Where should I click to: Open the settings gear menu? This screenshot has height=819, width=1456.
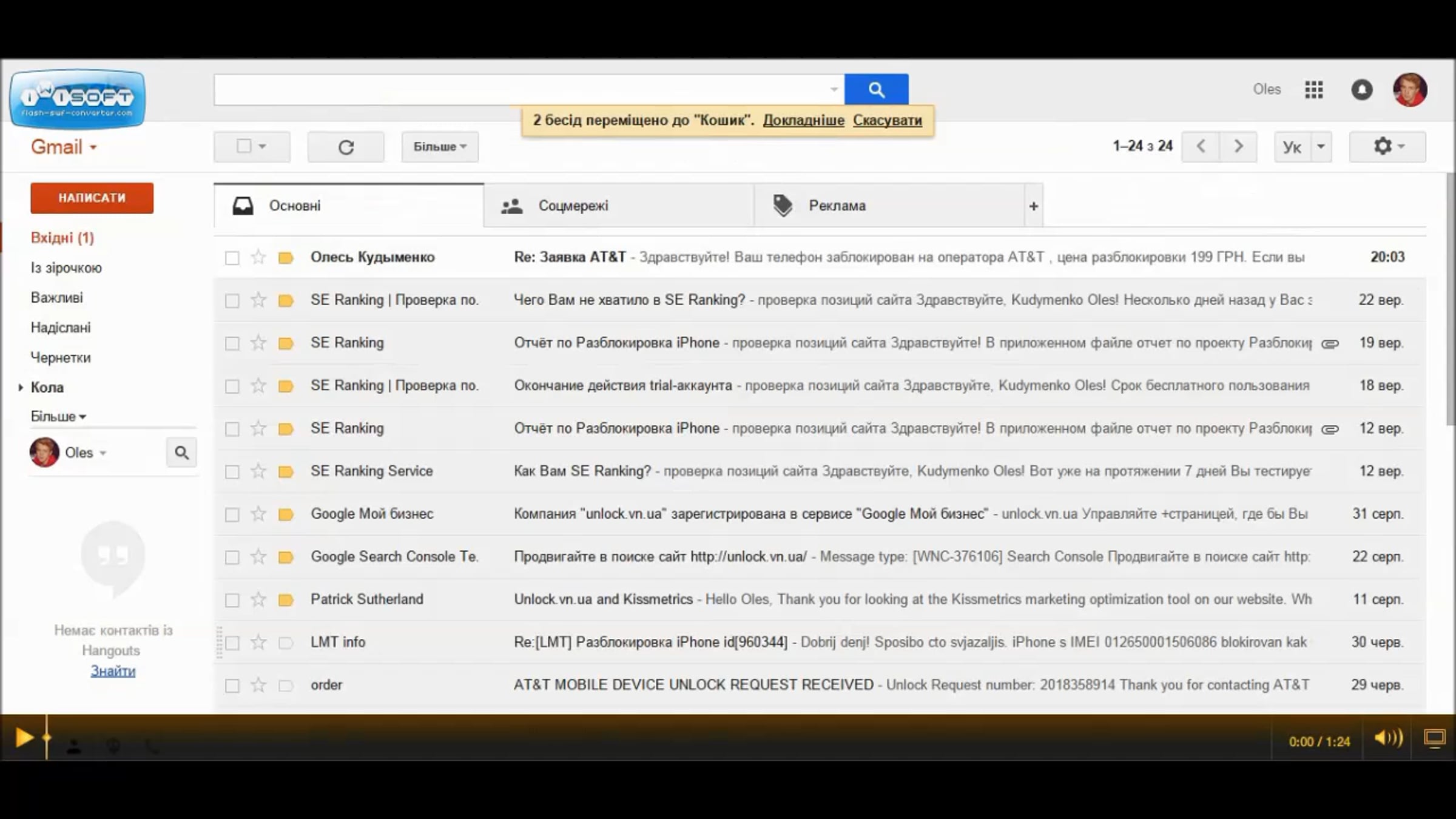(1387, 147)
